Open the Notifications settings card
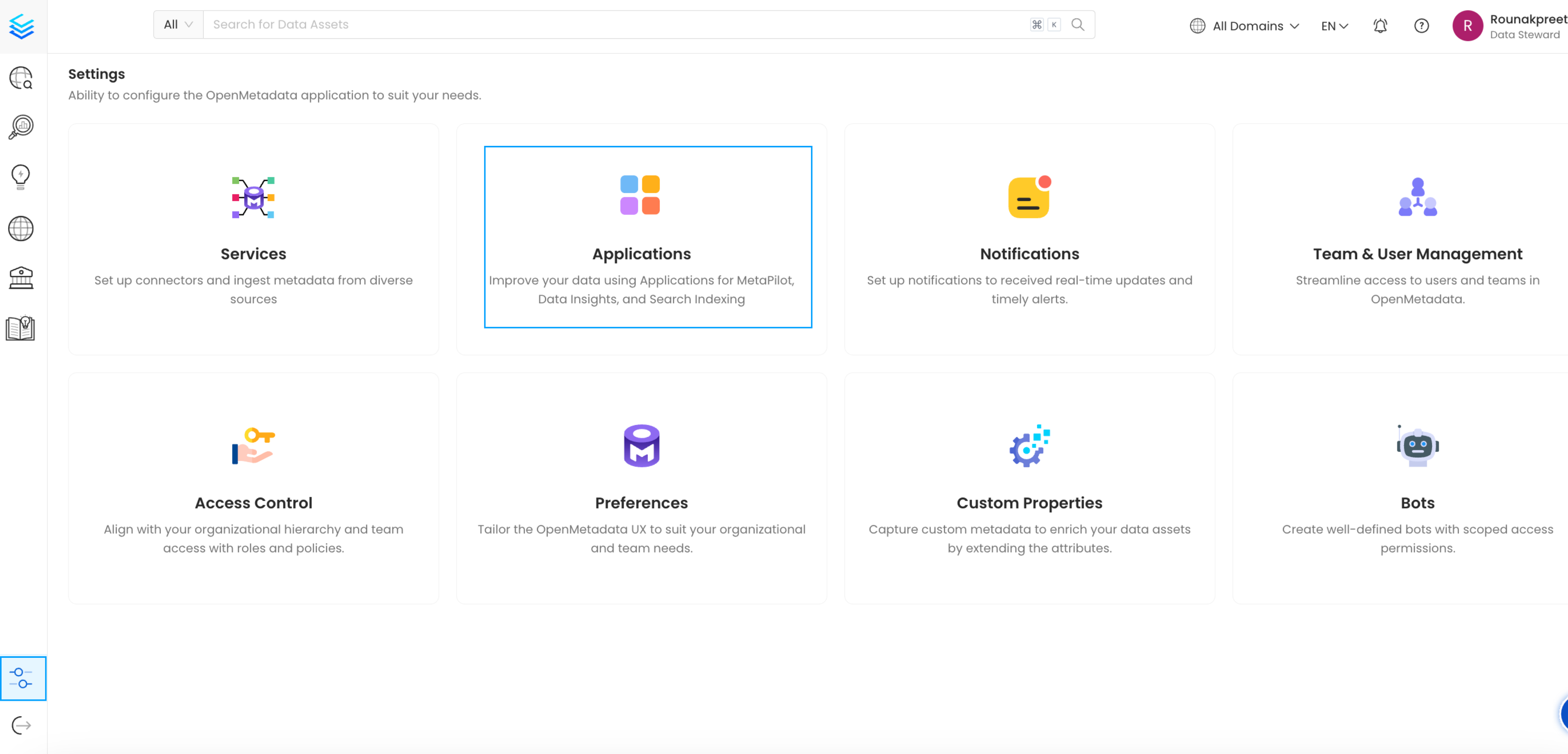Screen dimensions: 1568x754 tap(1029, 240)
